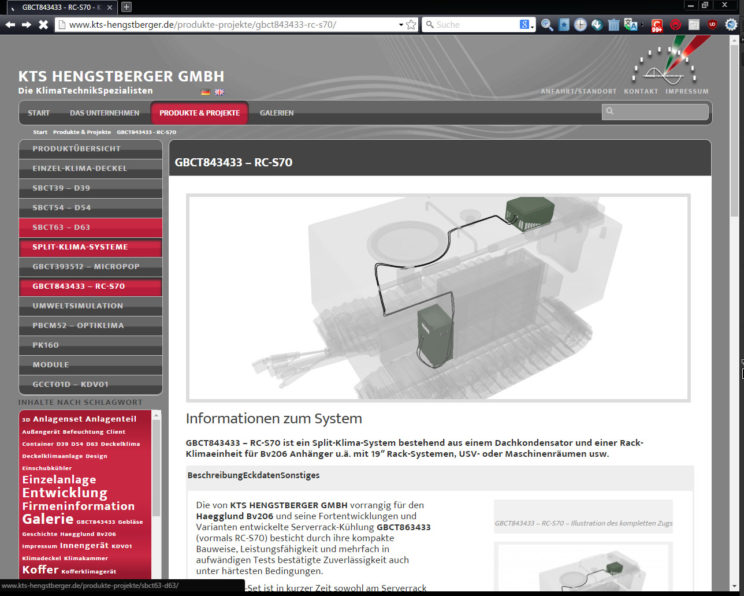Switch site language to English flag
Image resolution: width=744 pixels, height=596 pixels.
219,92
